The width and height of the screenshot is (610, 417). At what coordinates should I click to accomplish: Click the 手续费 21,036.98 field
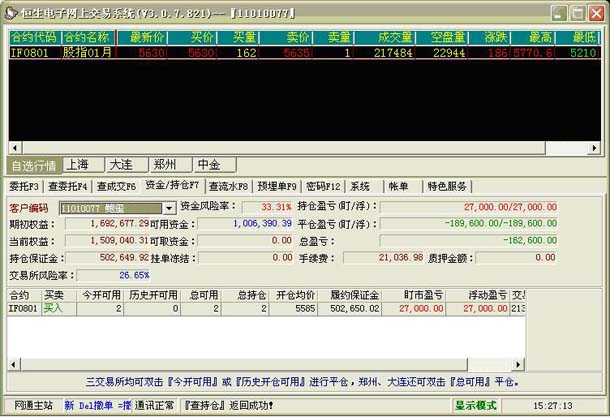(x=384, y=258)
